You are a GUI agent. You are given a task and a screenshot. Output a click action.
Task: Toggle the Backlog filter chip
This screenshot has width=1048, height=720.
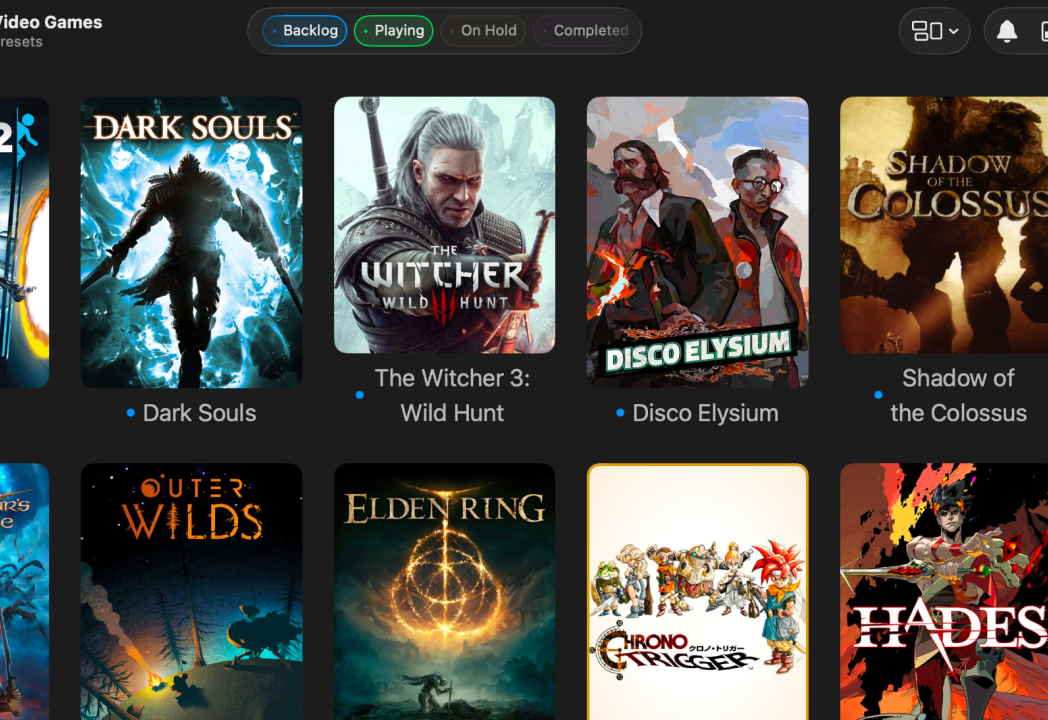(305, 31)
